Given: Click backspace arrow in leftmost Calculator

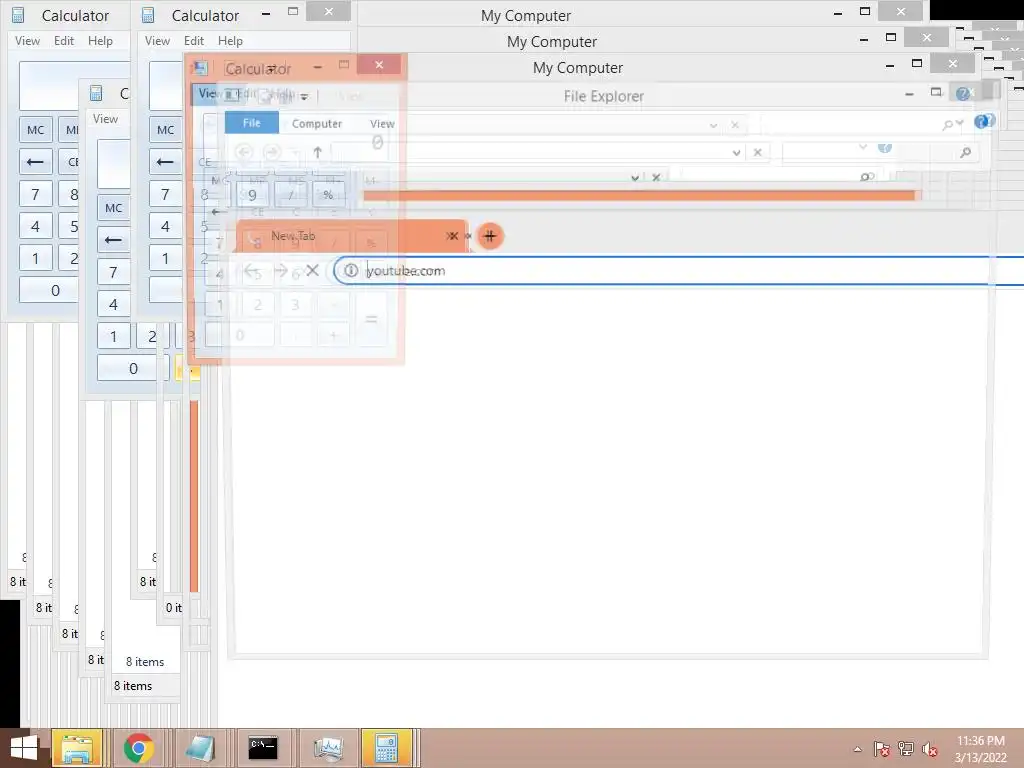Looking at the screenshot, I should tap(35, 161).
